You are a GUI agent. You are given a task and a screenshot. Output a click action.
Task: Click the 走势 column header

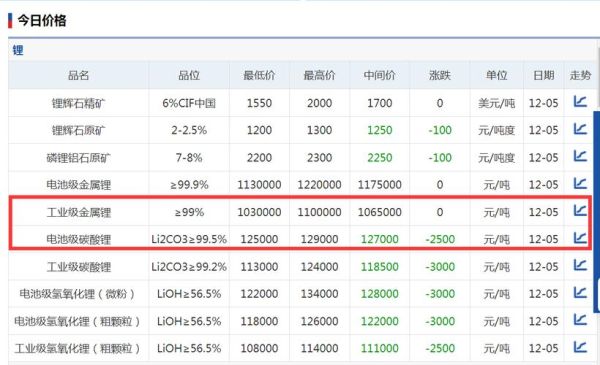(580, 75)
